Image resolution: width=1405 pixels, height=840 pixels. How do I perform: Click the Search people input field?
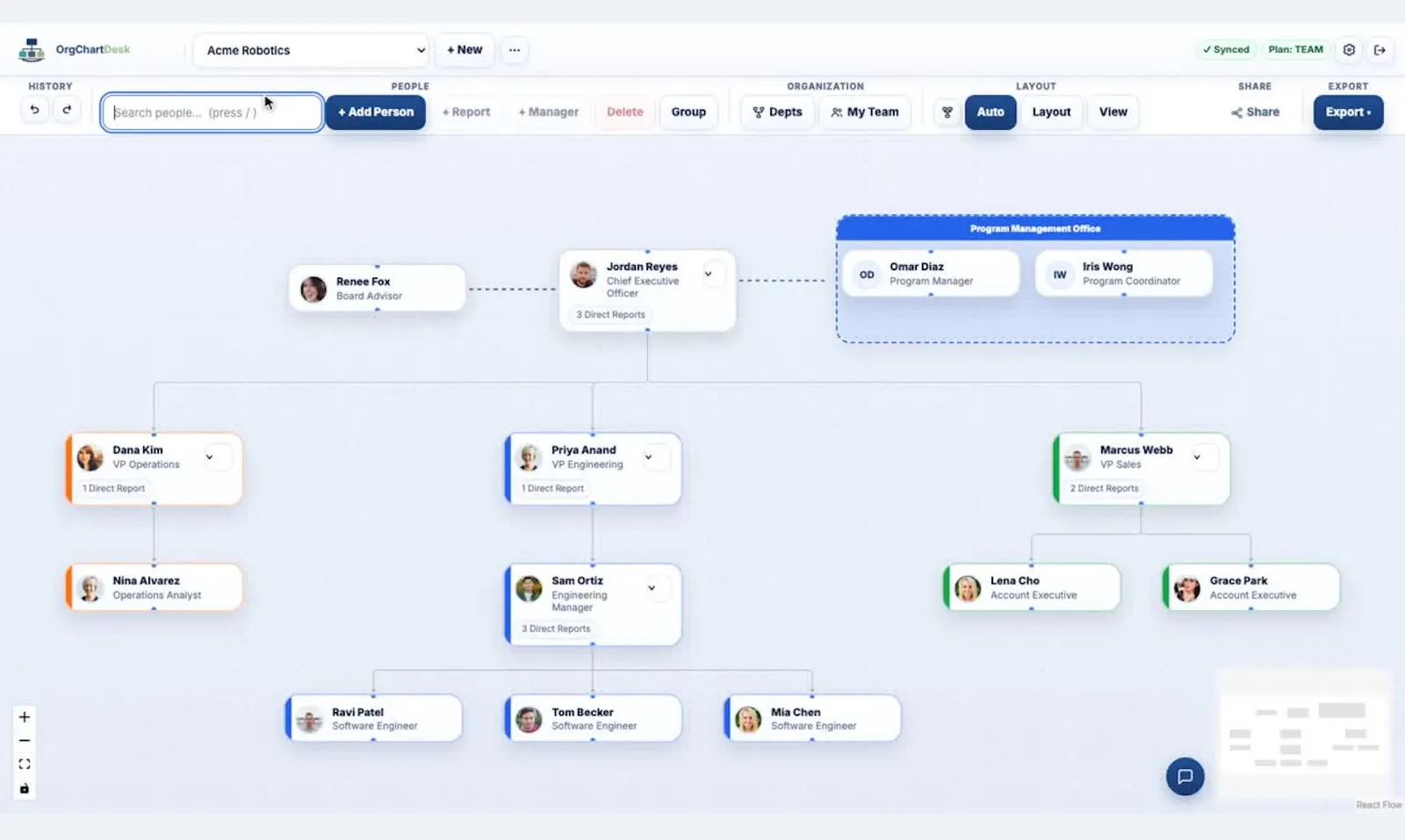pyautogui.click(x=212, y=112)
